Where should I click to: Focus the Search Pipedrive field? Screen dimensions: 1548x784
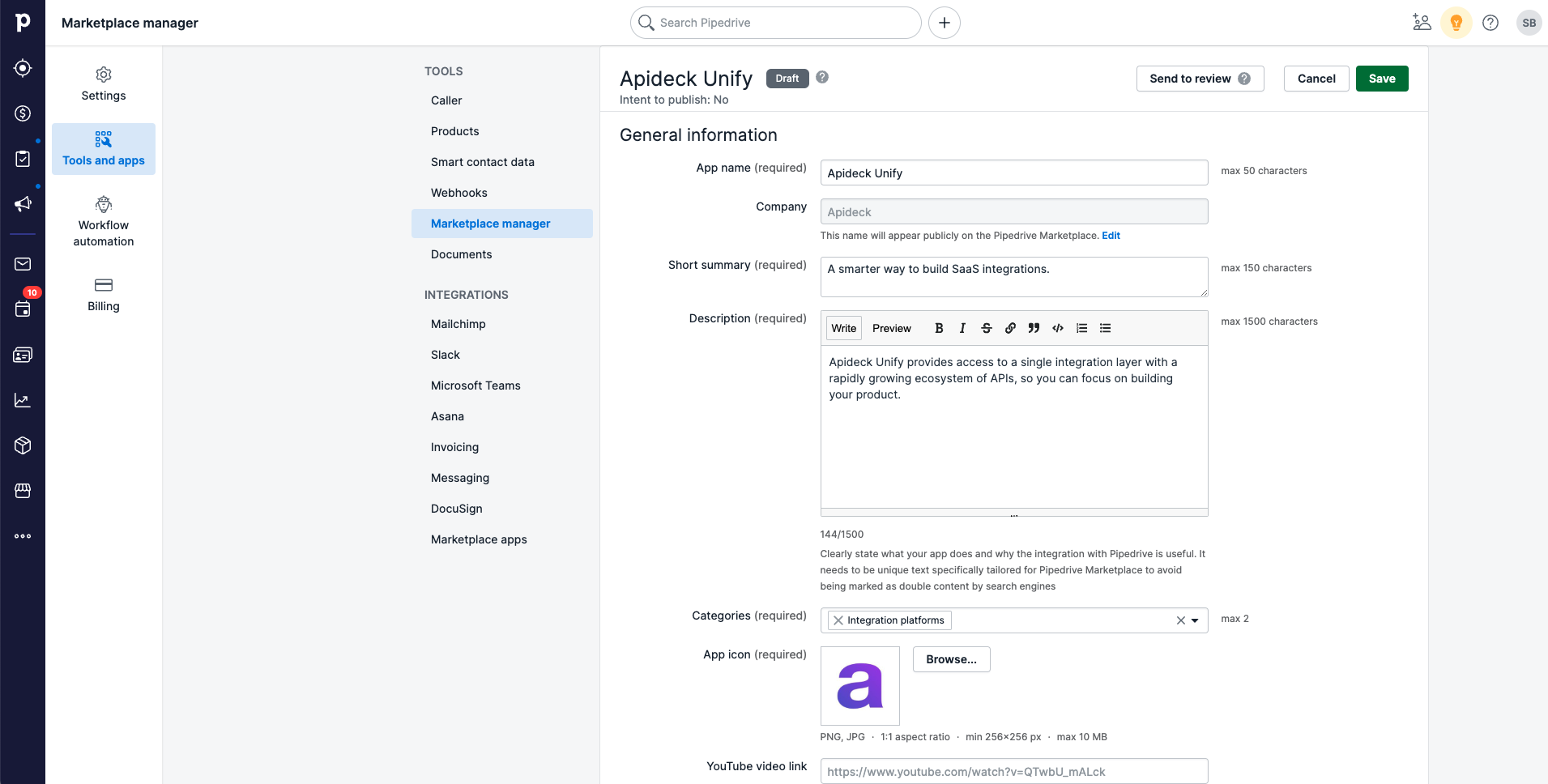tap(775, 23)
